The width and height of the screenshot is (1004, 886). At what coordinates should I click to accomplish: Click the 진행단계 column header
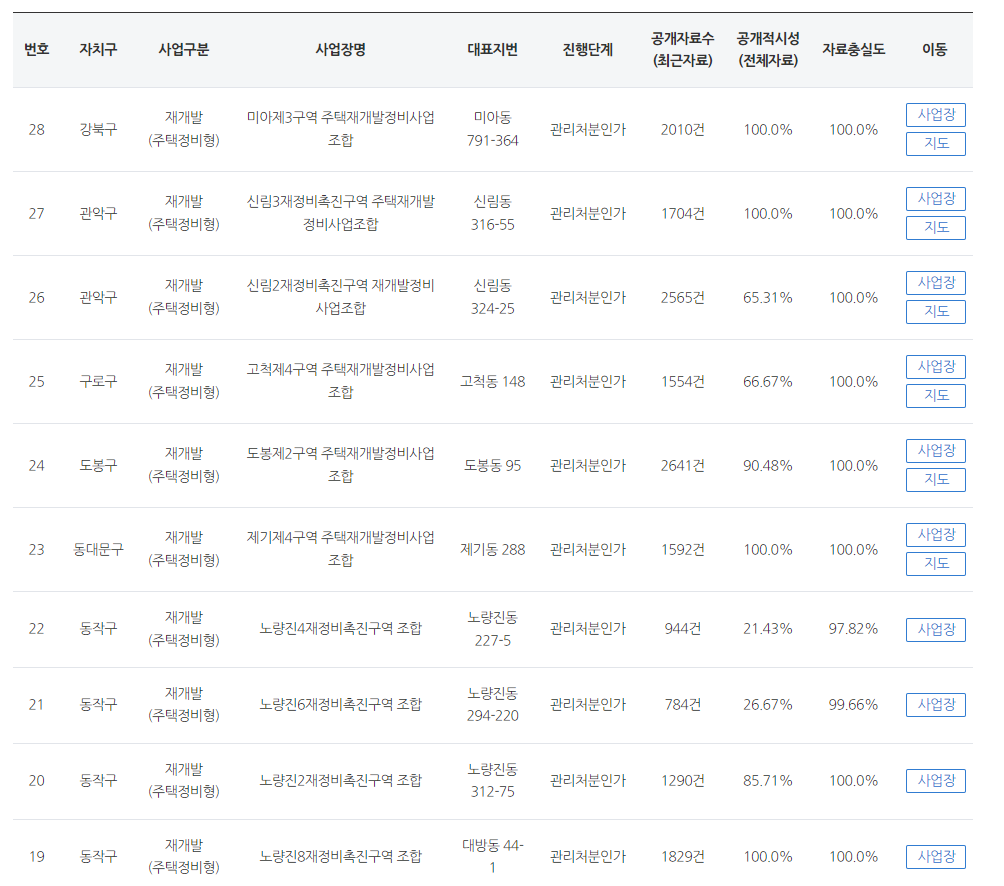pyautogui.click(x=588, y=49)
